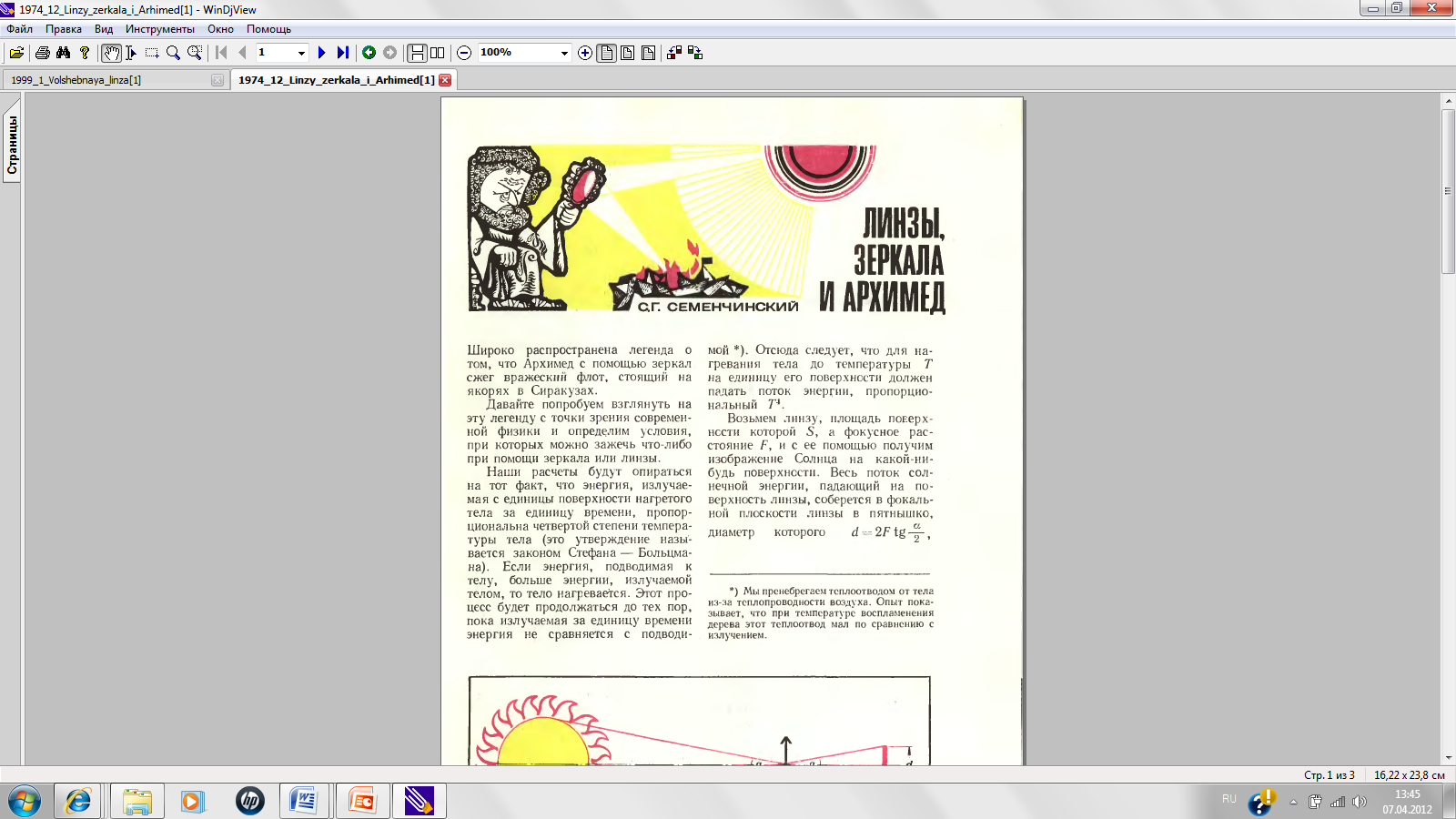Open the Правка menu
The image size is (1456, 819).
(64, 29)
